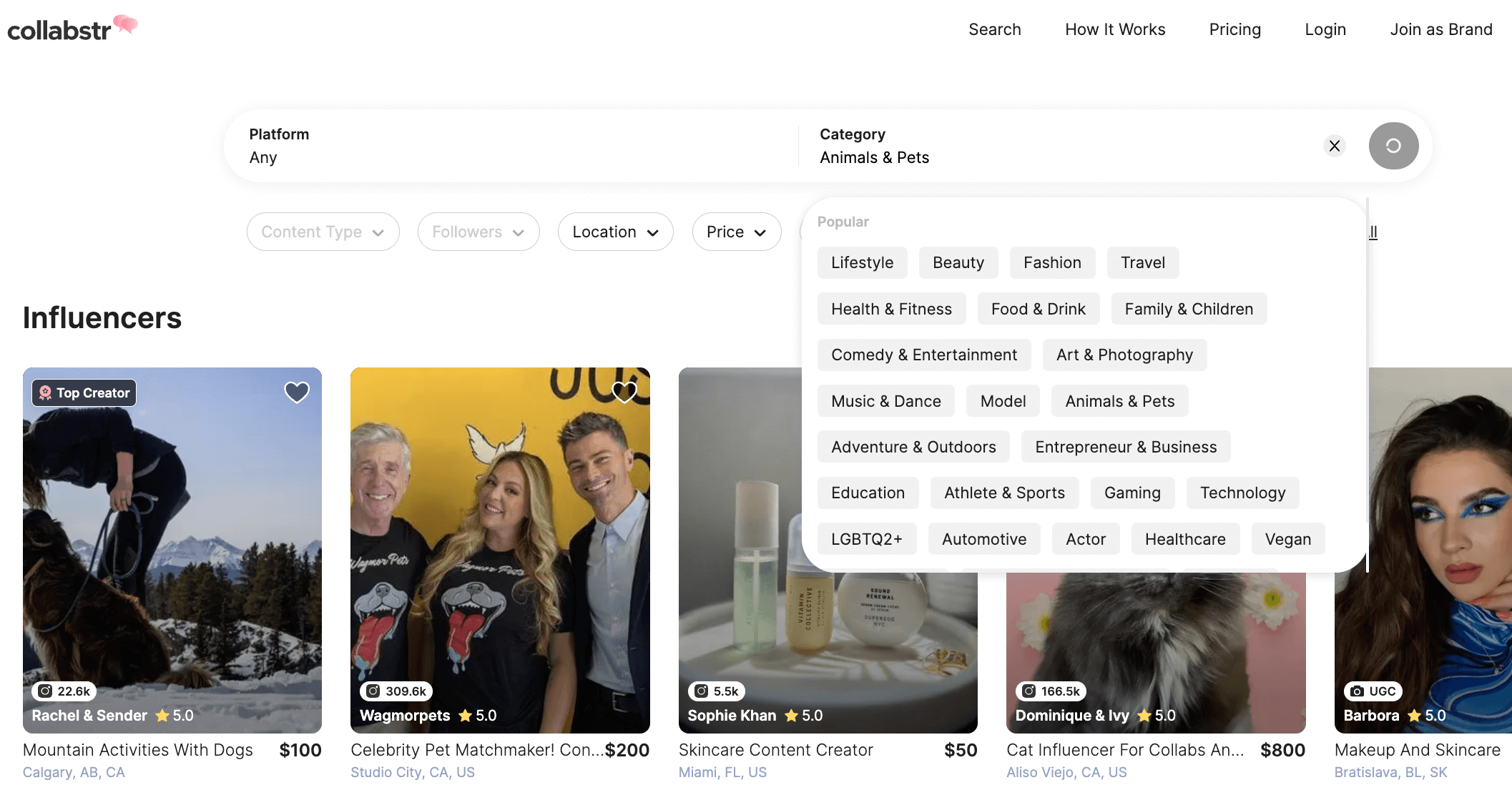Go to How It Works page
Viewport: 1512px width, 795px height.
coord(1114,29)
